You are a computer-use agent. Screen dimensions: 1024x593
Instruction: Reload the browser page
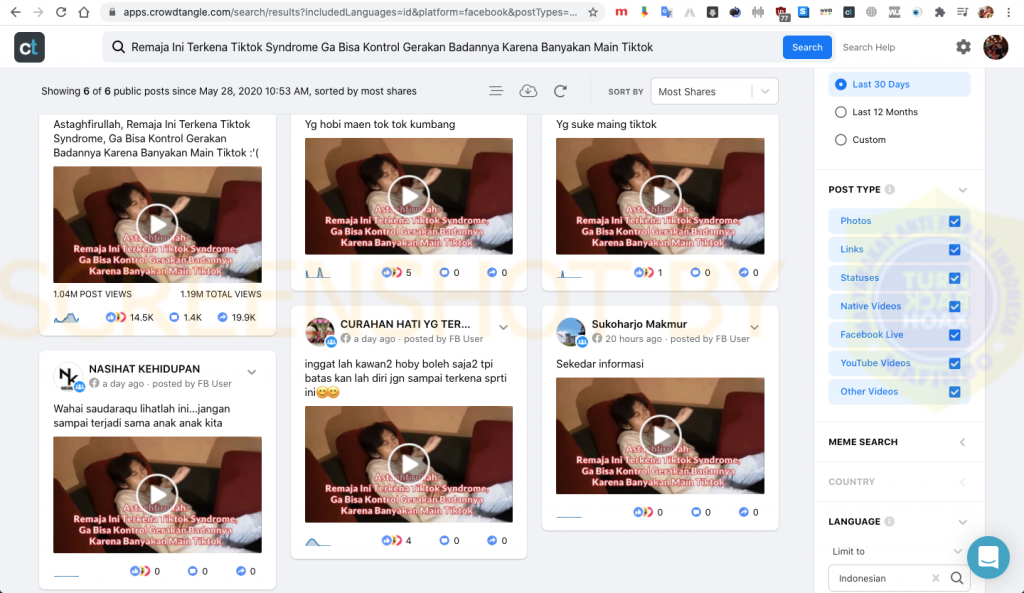tap(61, 12)
